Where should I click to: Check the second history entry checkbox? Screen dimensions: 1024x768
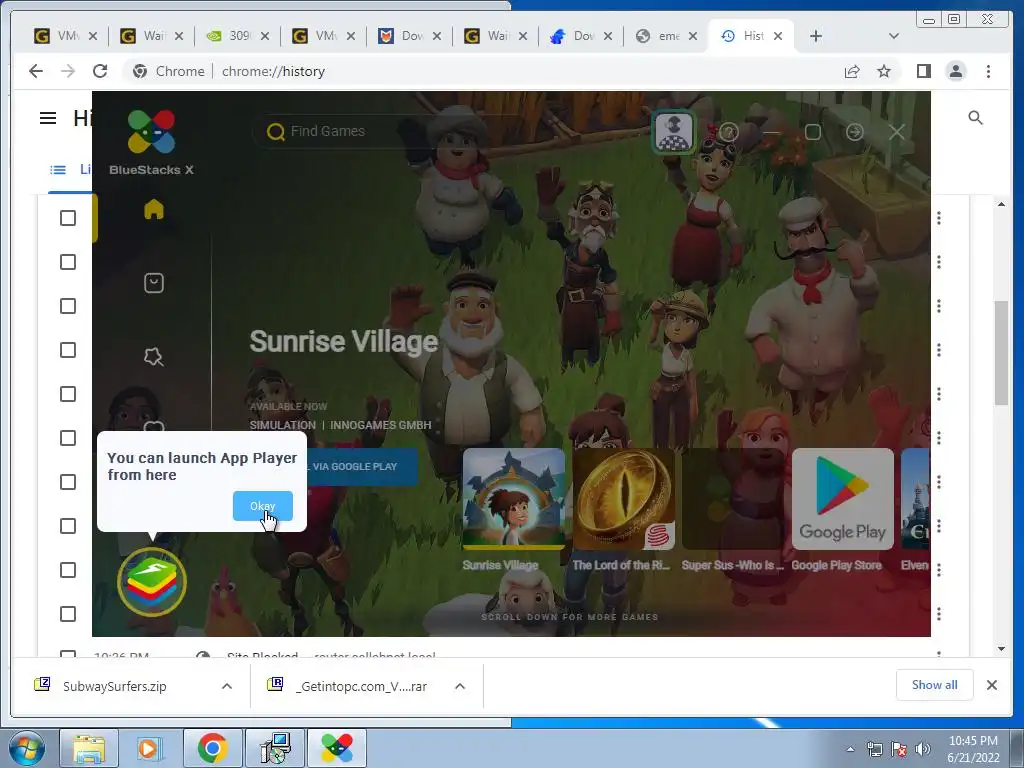68,262
